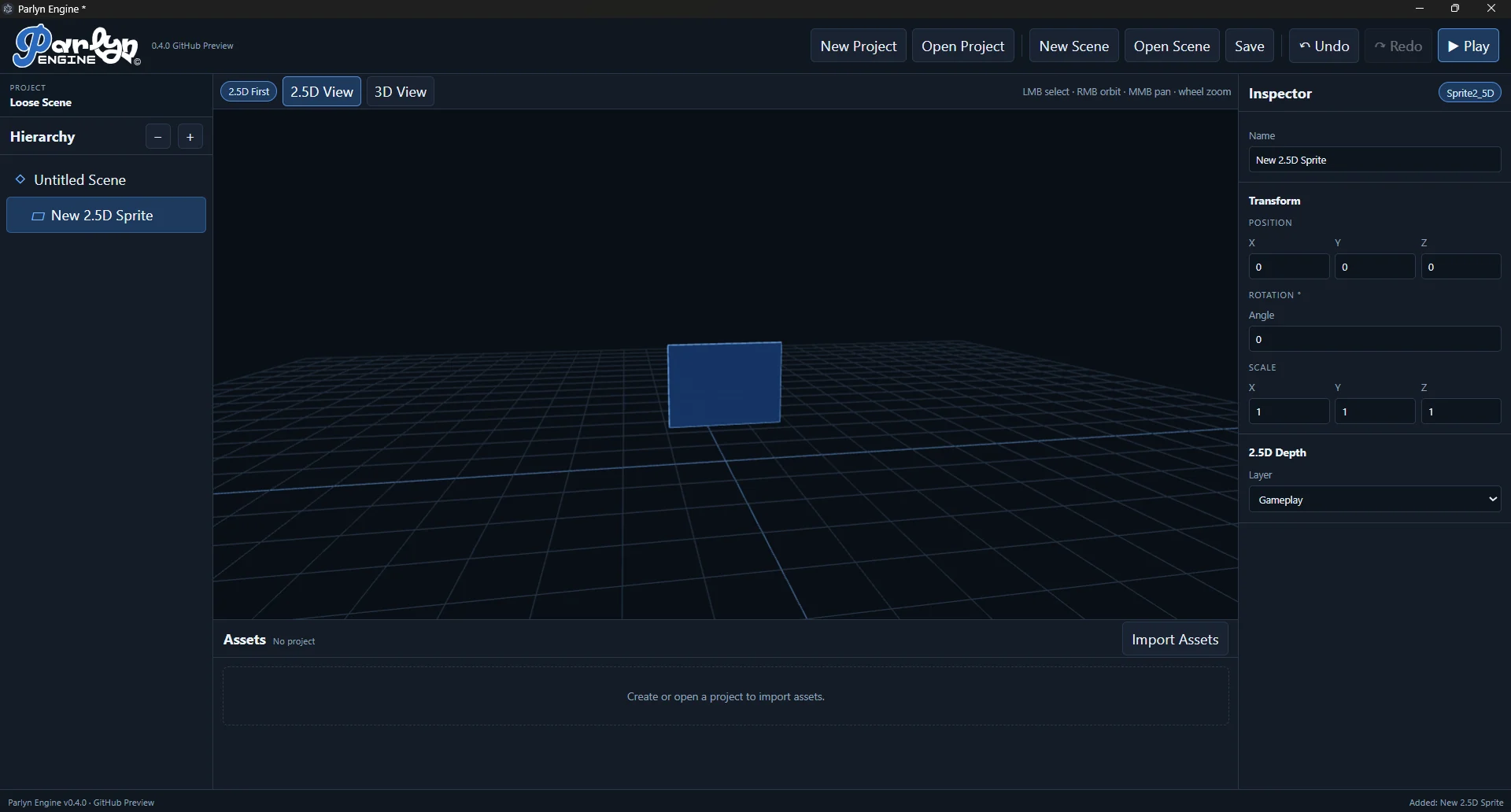
Task: Click the 2.5D First badge
Action: (249, 91)
